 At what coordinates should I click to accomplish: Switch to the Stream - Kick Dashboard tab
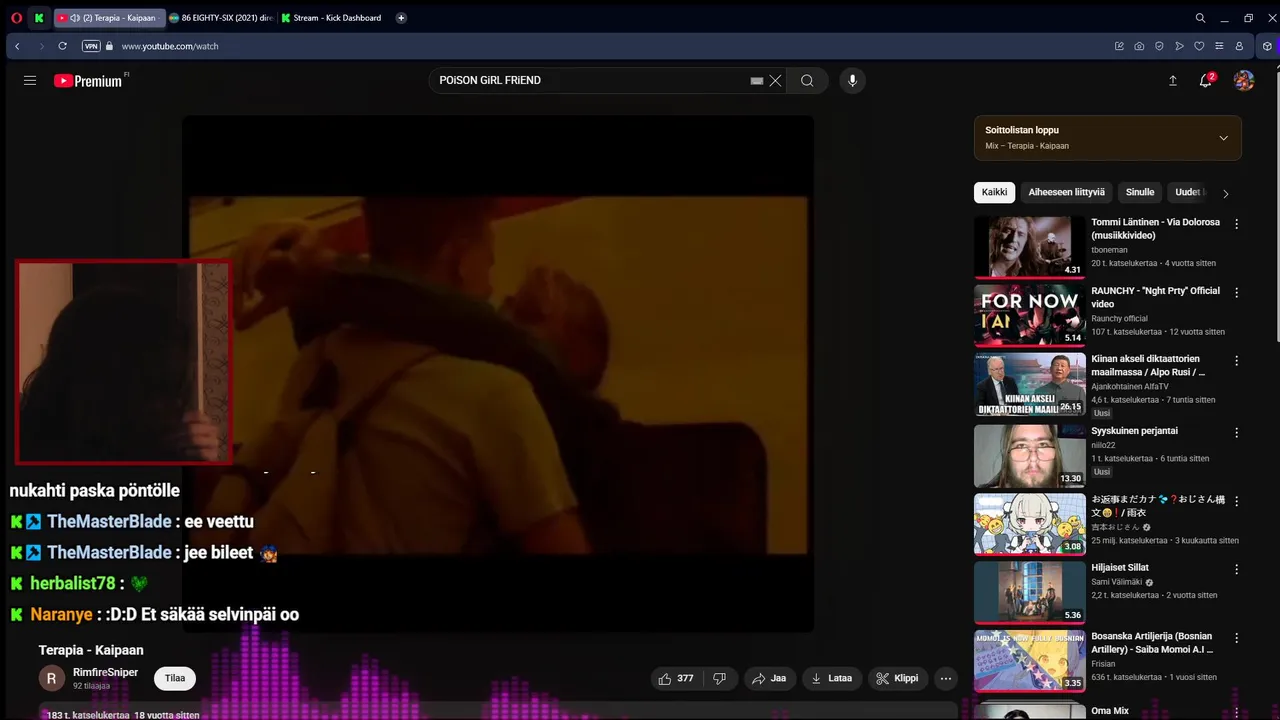[x=333, y=18]
